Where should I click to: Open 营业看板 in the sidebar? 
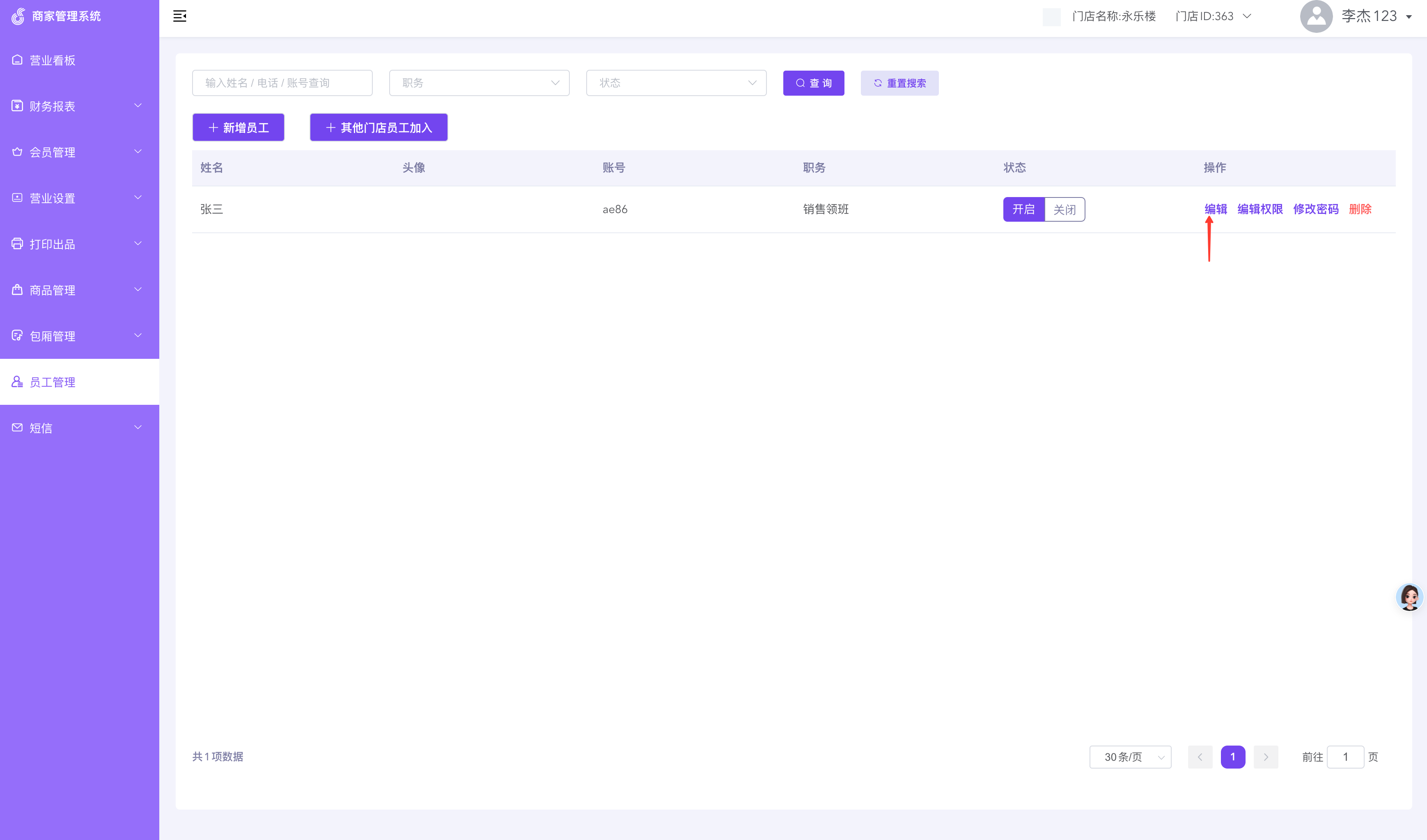coord(79,60)
